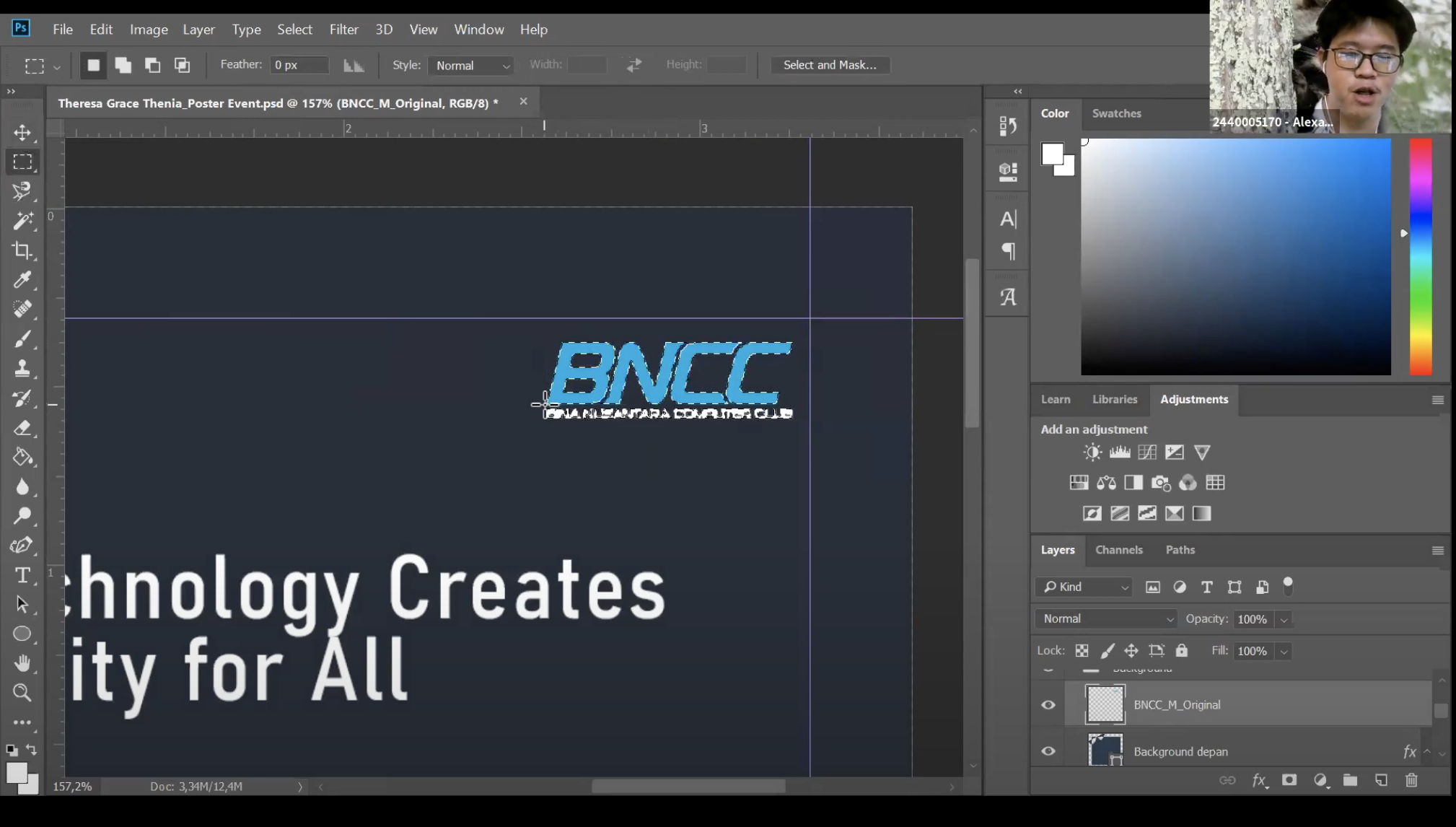This screenshot has height=827, width=1456.
Task: Enable Subtract from selection mode
Action: click(152, 65)
